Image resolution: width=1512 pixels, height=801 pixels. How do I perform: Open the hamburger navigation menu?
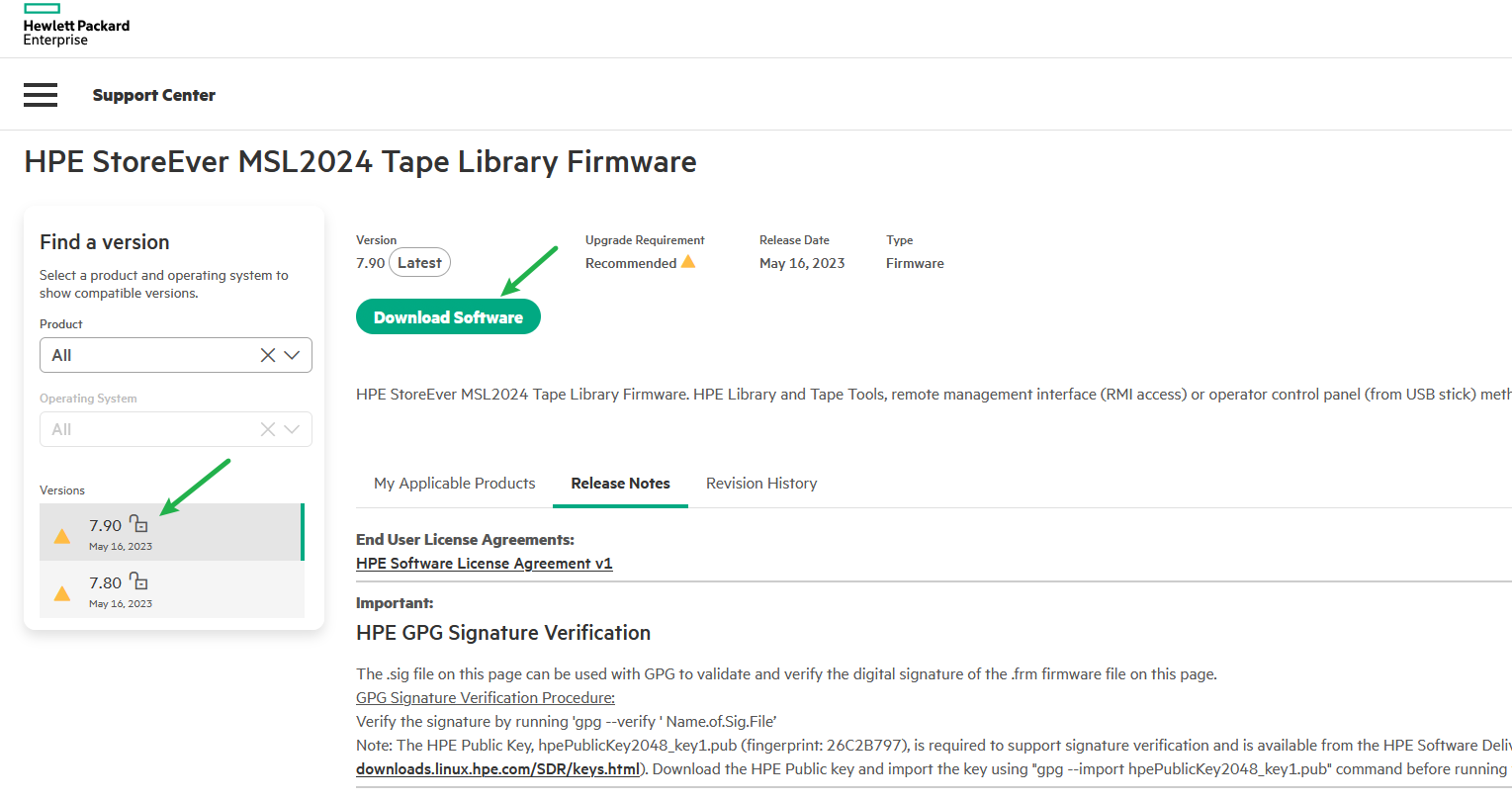point(41,95)
